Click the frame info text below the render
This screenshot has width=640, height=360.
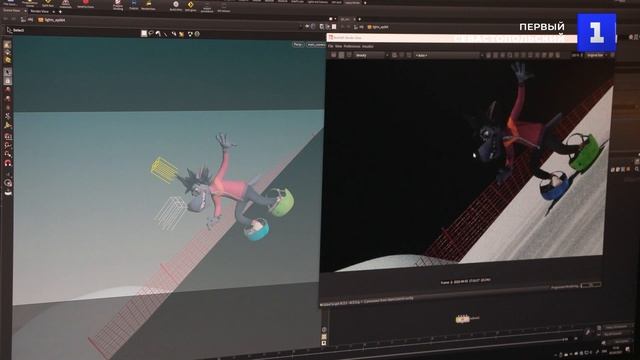click(465, 281)
